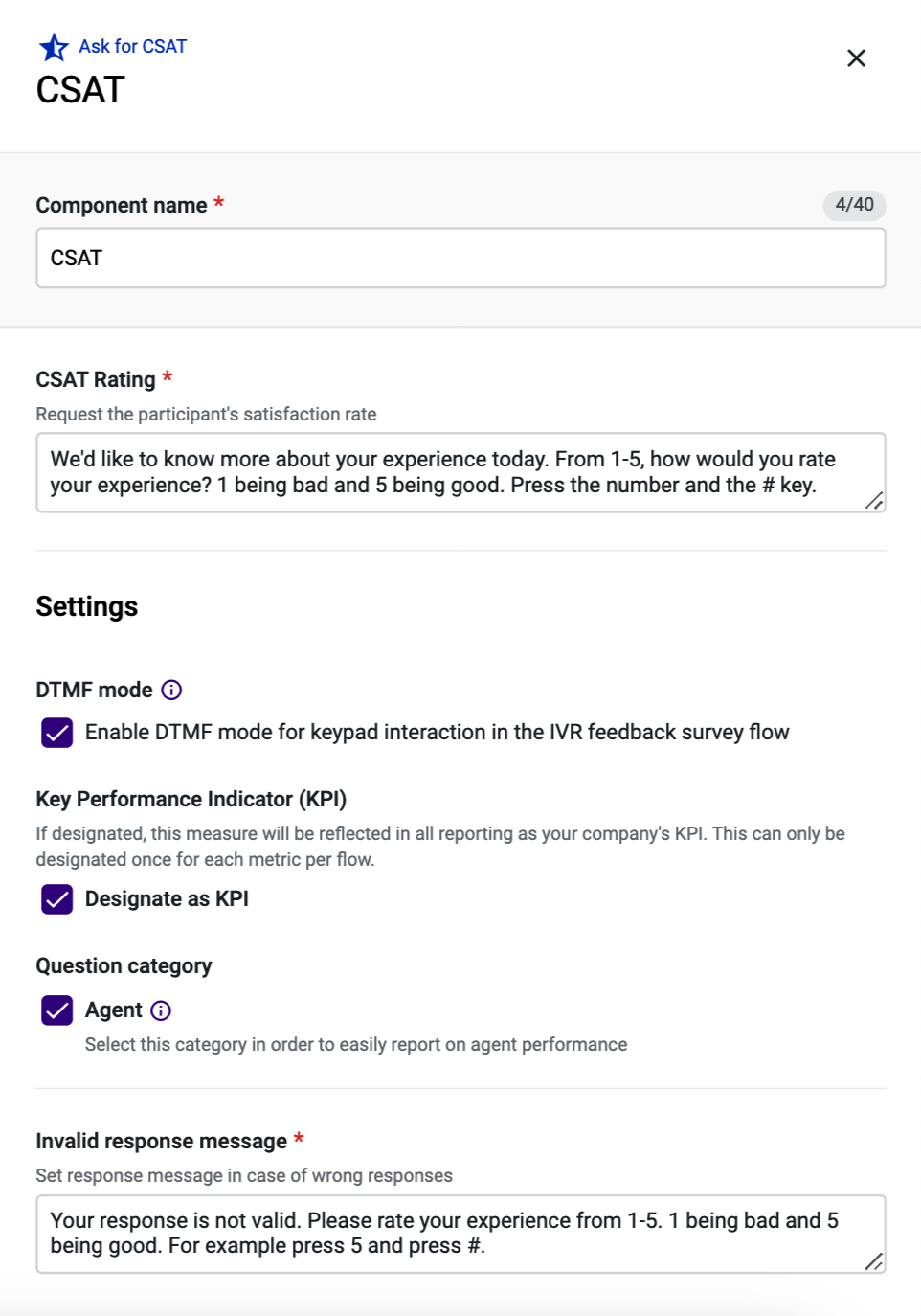
Task: Click the info icon next to Agent
Action: (161, 1010)
